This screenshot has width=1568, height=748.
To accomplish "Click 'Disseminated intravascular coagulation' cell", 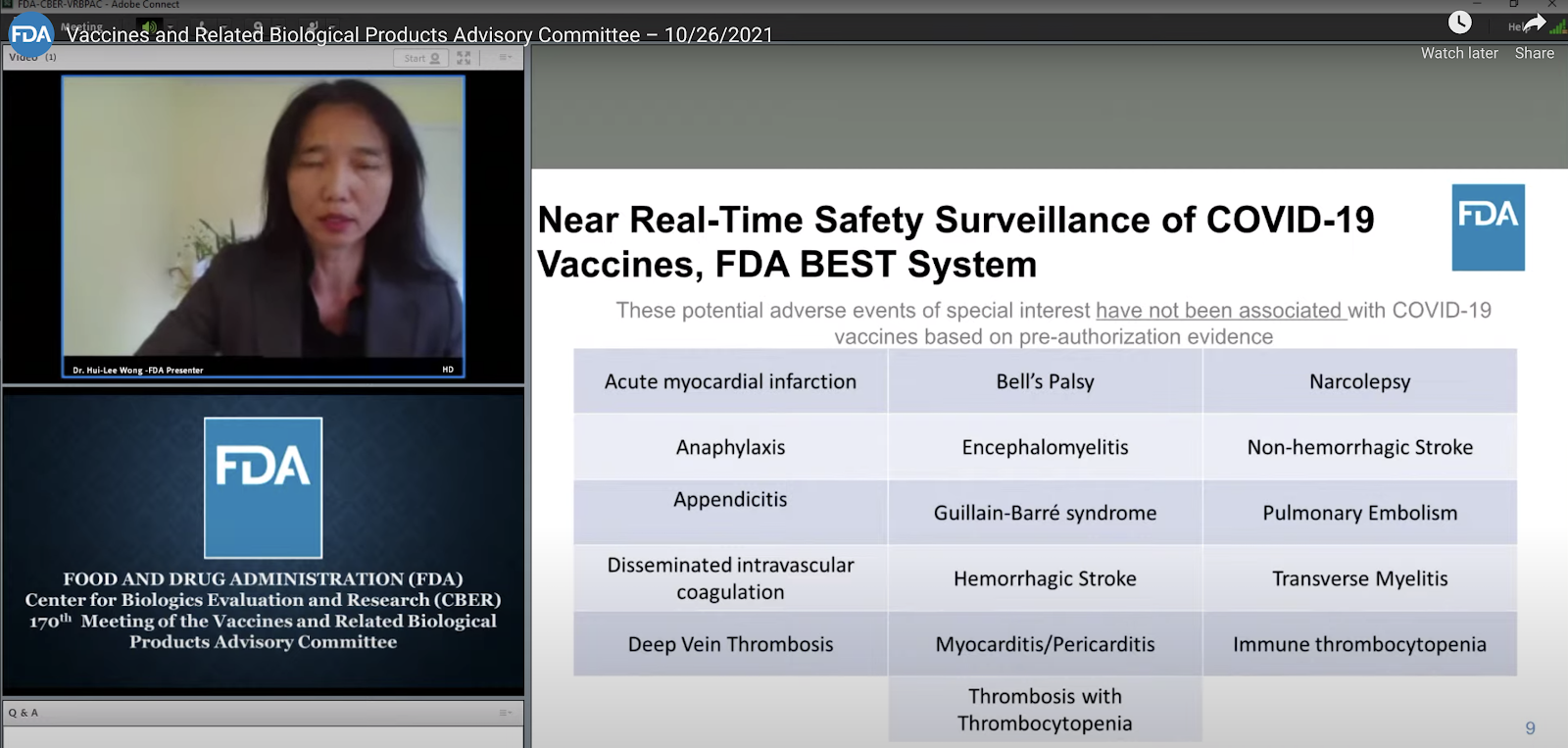I will pyautogui.click(x=730, y=578).
